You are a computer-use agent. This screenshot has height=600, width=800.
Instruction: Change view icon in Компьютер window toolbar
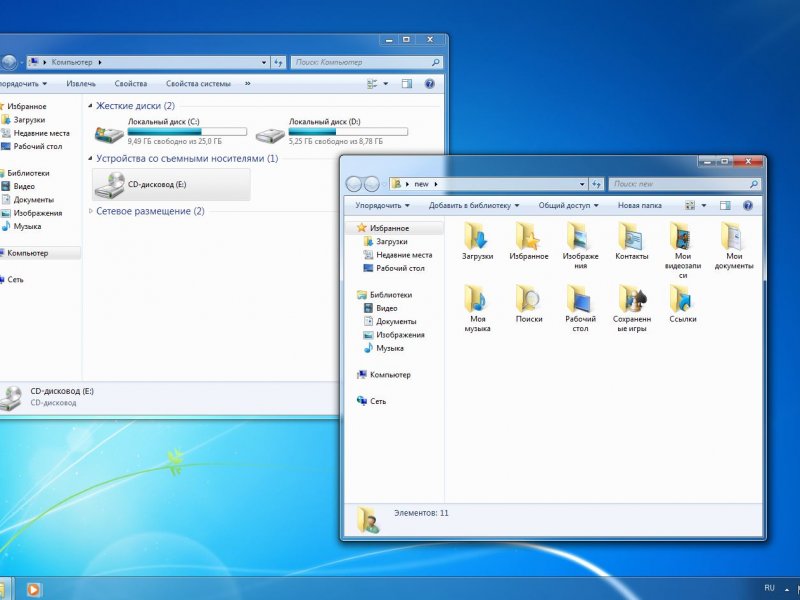372,84
